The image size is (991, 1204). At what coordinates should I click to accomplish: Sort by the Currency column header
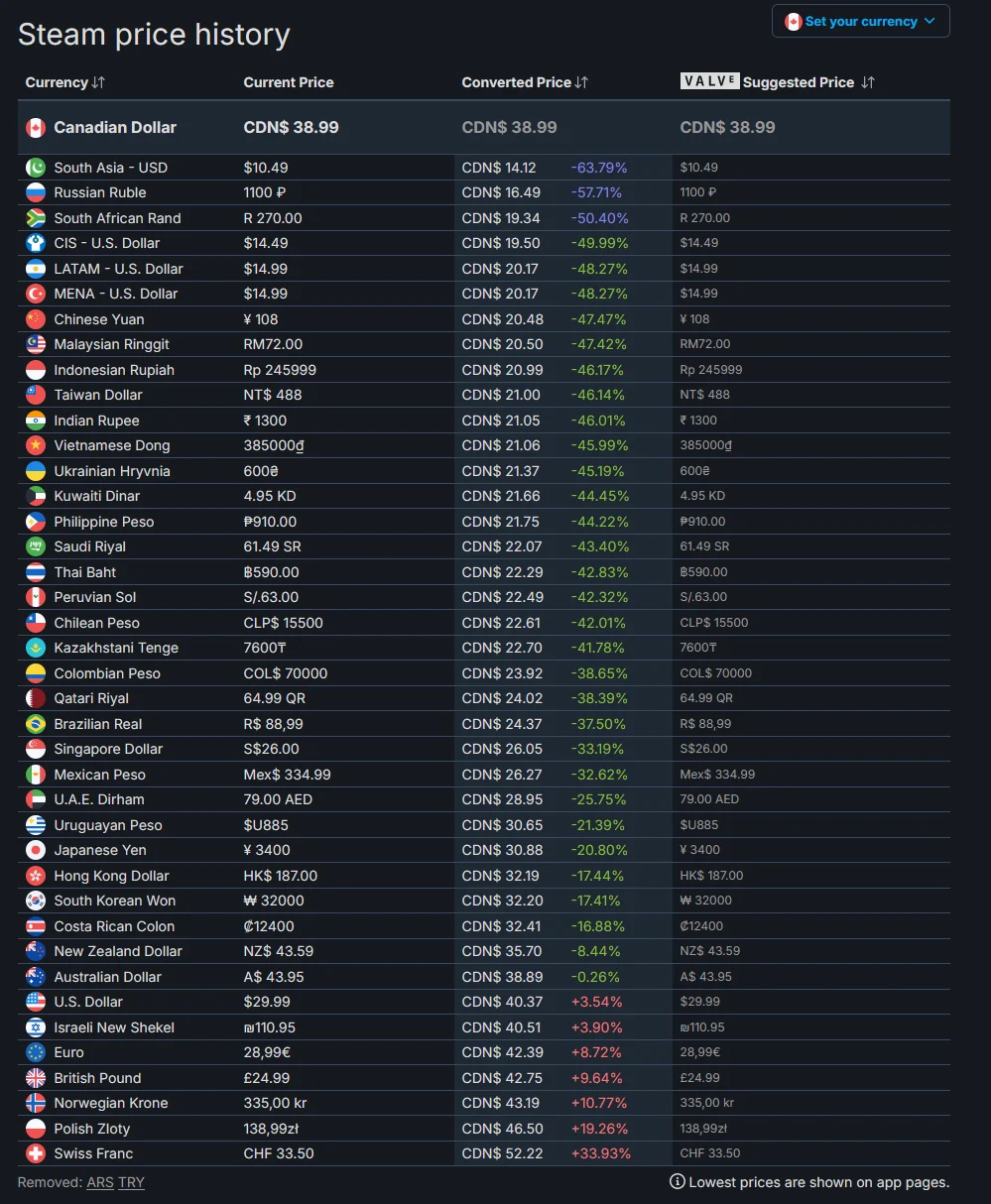coord(64,82)
